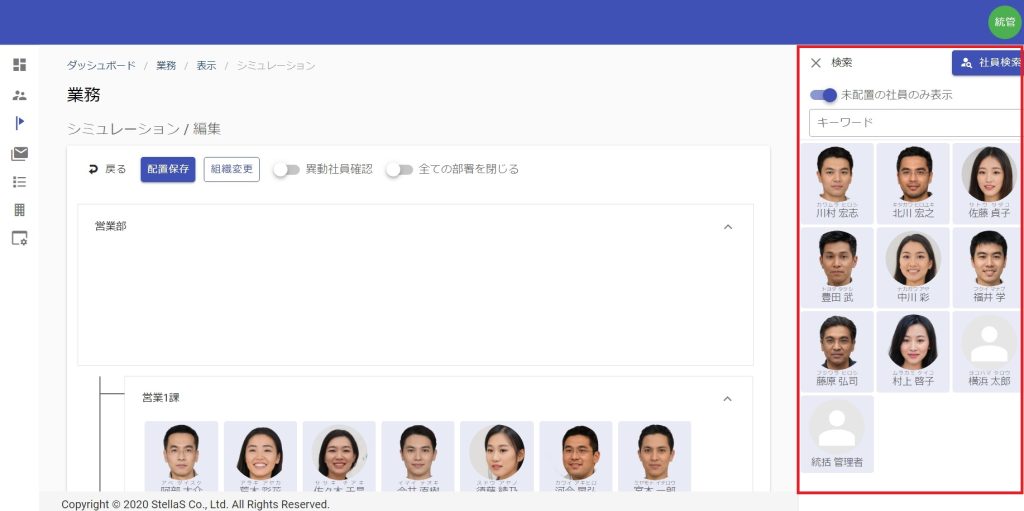Screen dimensions: 1024x511
Task: Select the 川村 宏志 employee card
Action: [x=836, y=183]
